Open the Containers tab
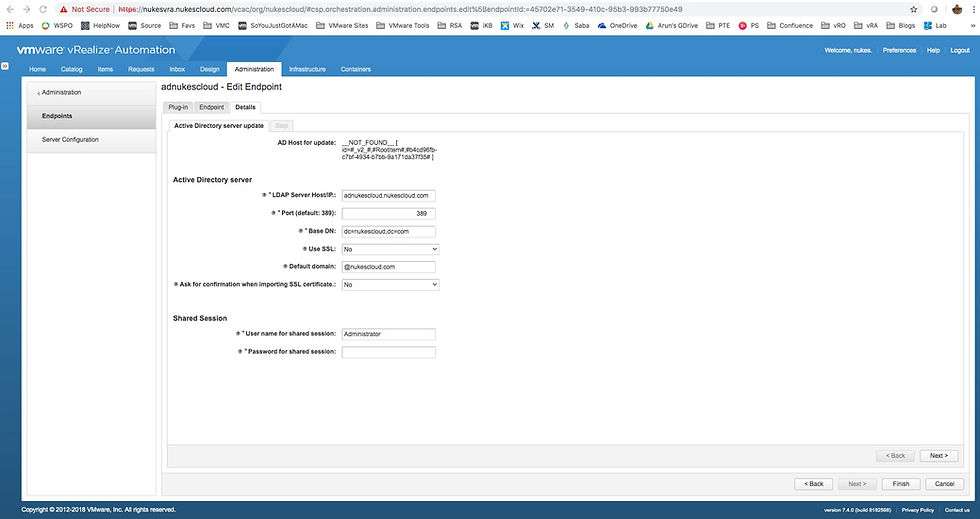The image size is (980, 519). click(x=356, y=69)
